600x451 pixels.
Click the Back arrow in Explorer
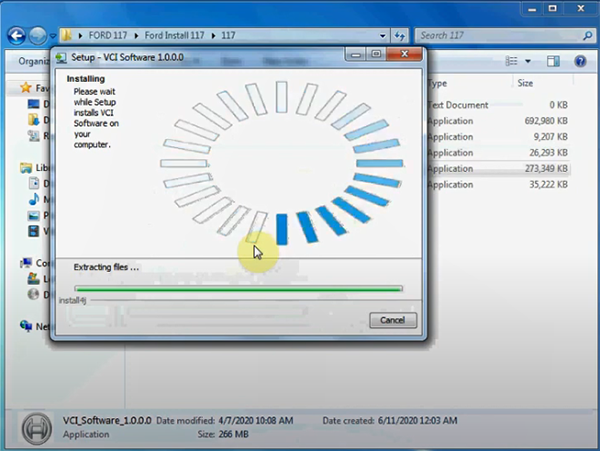(x=17, y=36)
